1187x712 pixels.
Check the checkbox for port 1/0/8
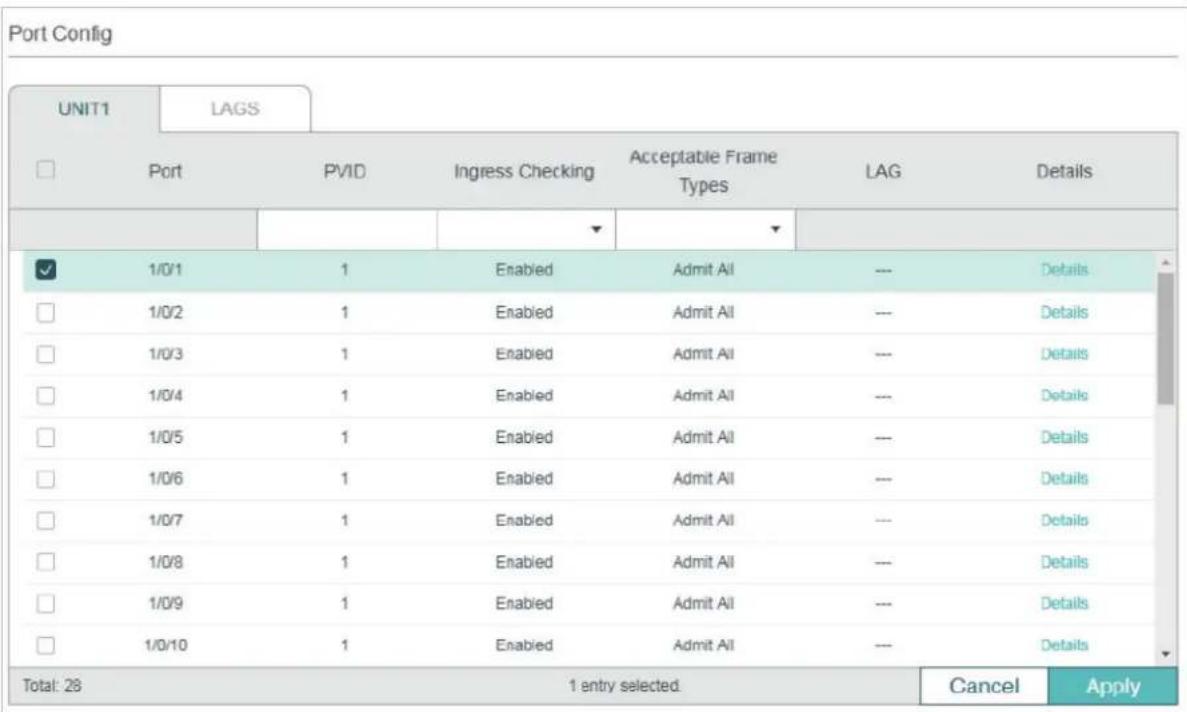coord(45,561)
